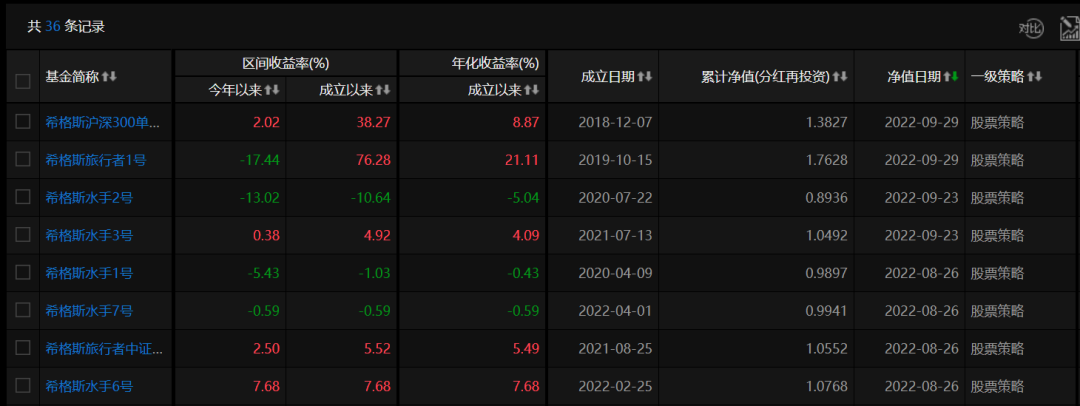Select the net value 0.8936 cell
The image size is (1080, 406).
(827, 198)
